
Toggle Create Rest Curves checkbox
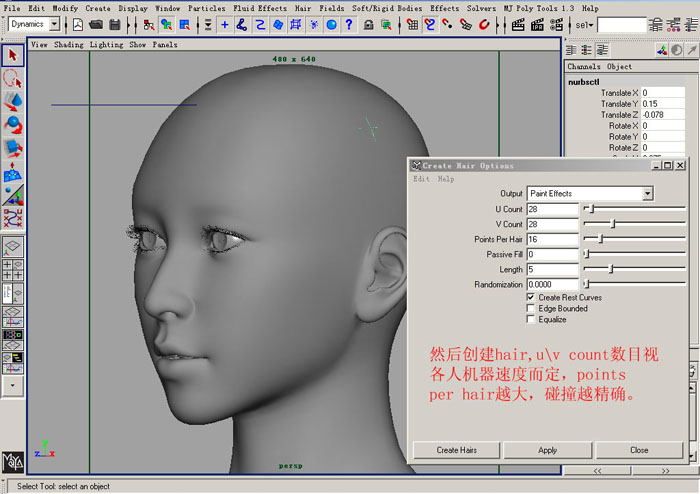coord(530,297)
